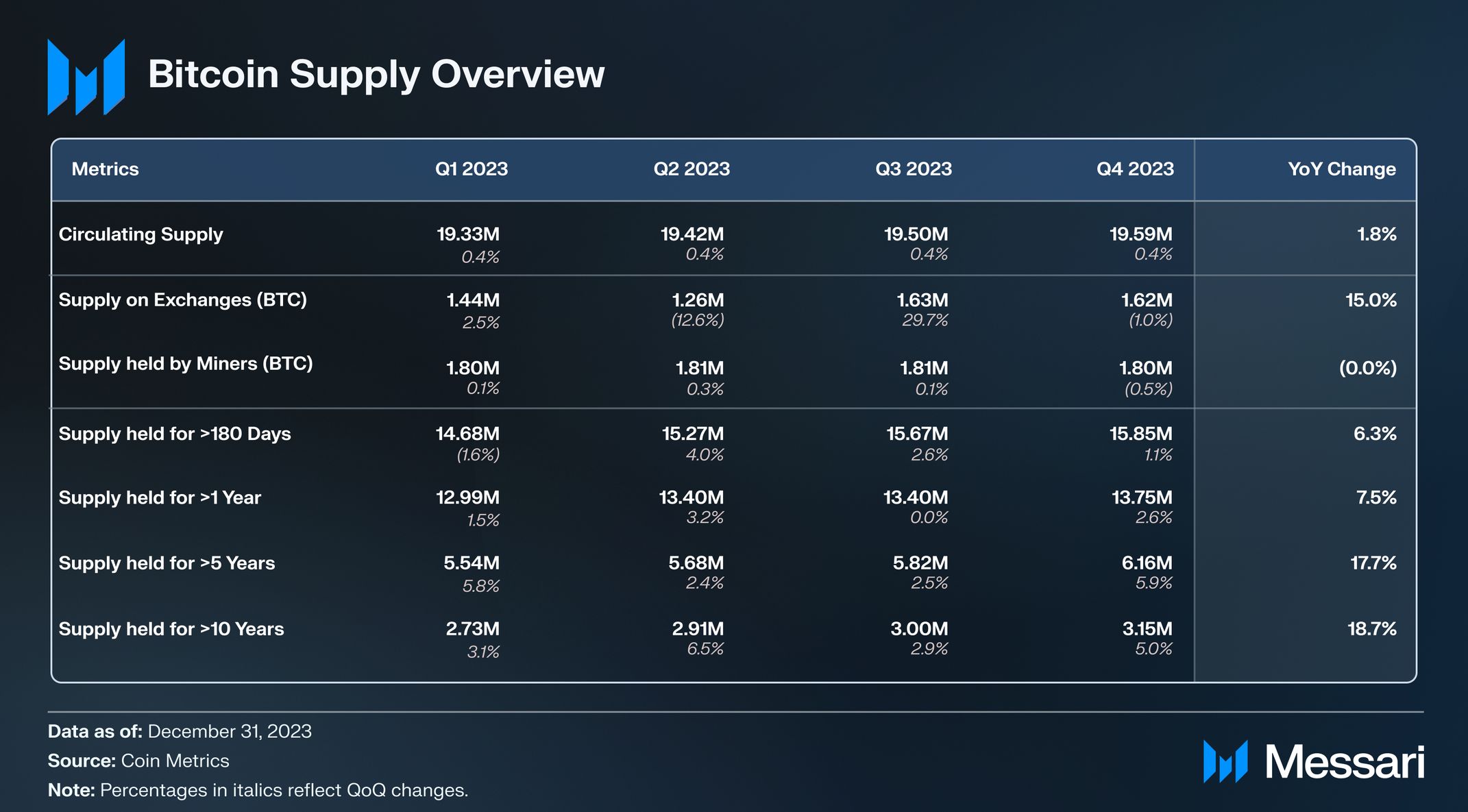Click the 29.7% QoQ change value

pos(925,320)
